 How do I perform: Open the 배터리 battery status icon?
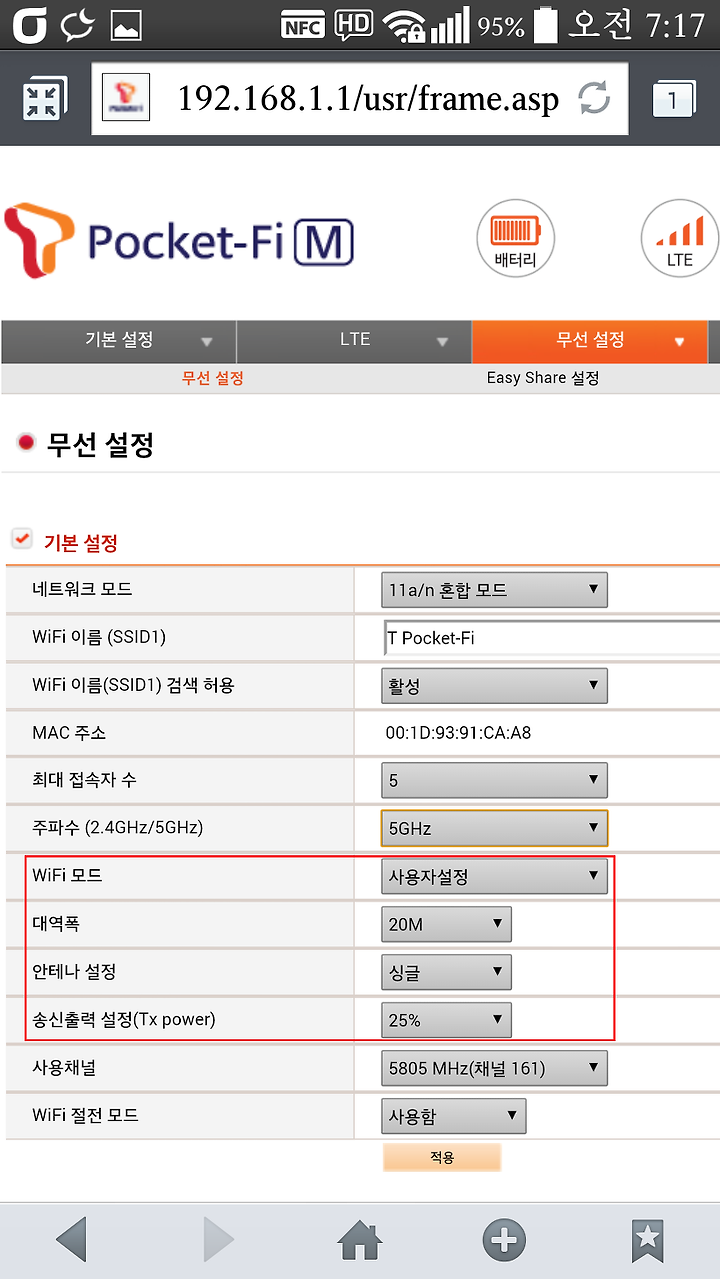(515, 239)
